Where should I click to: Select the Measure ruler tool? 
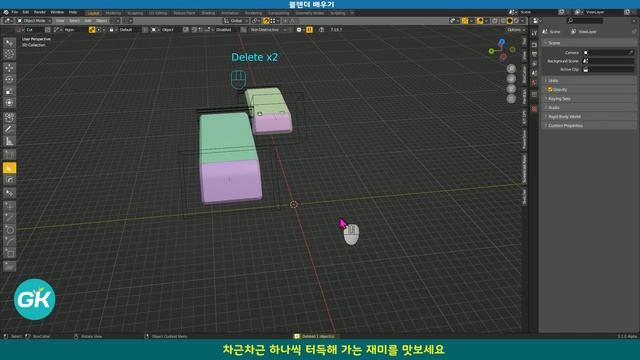pos(9,141)
